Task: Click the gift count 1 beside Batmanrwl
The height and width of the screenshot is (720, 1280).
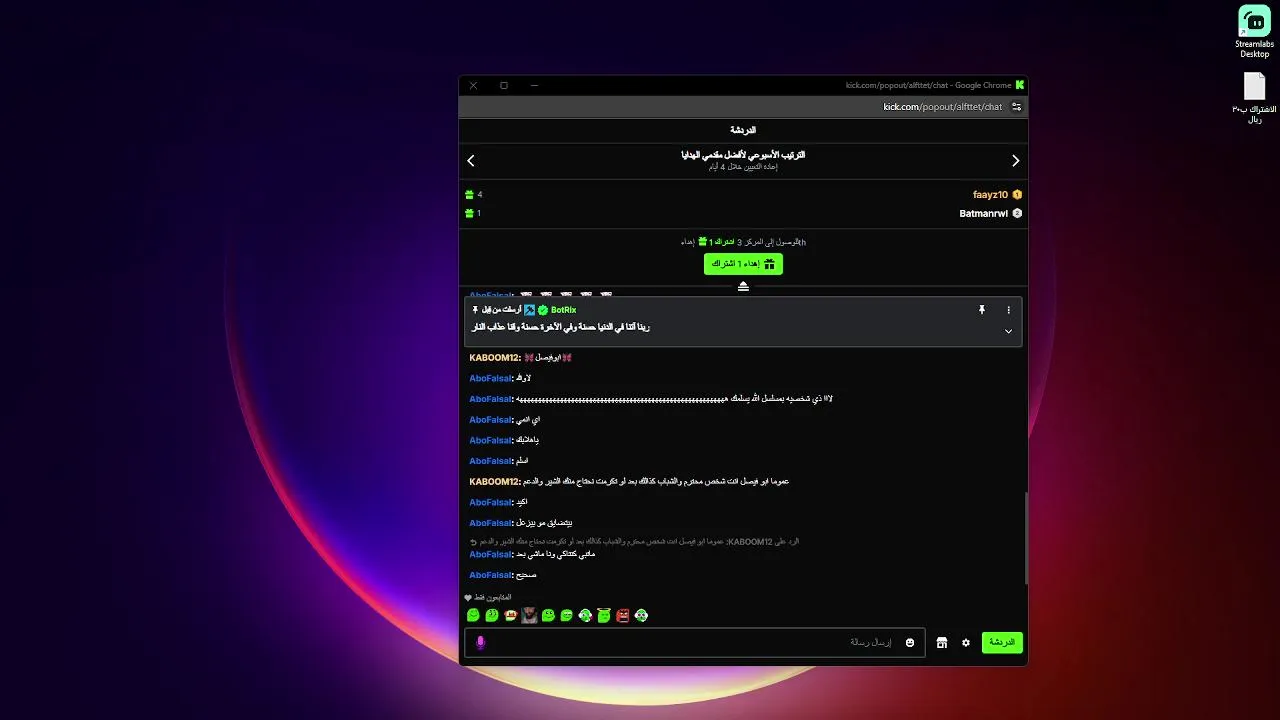Action: tap(479, 213)
